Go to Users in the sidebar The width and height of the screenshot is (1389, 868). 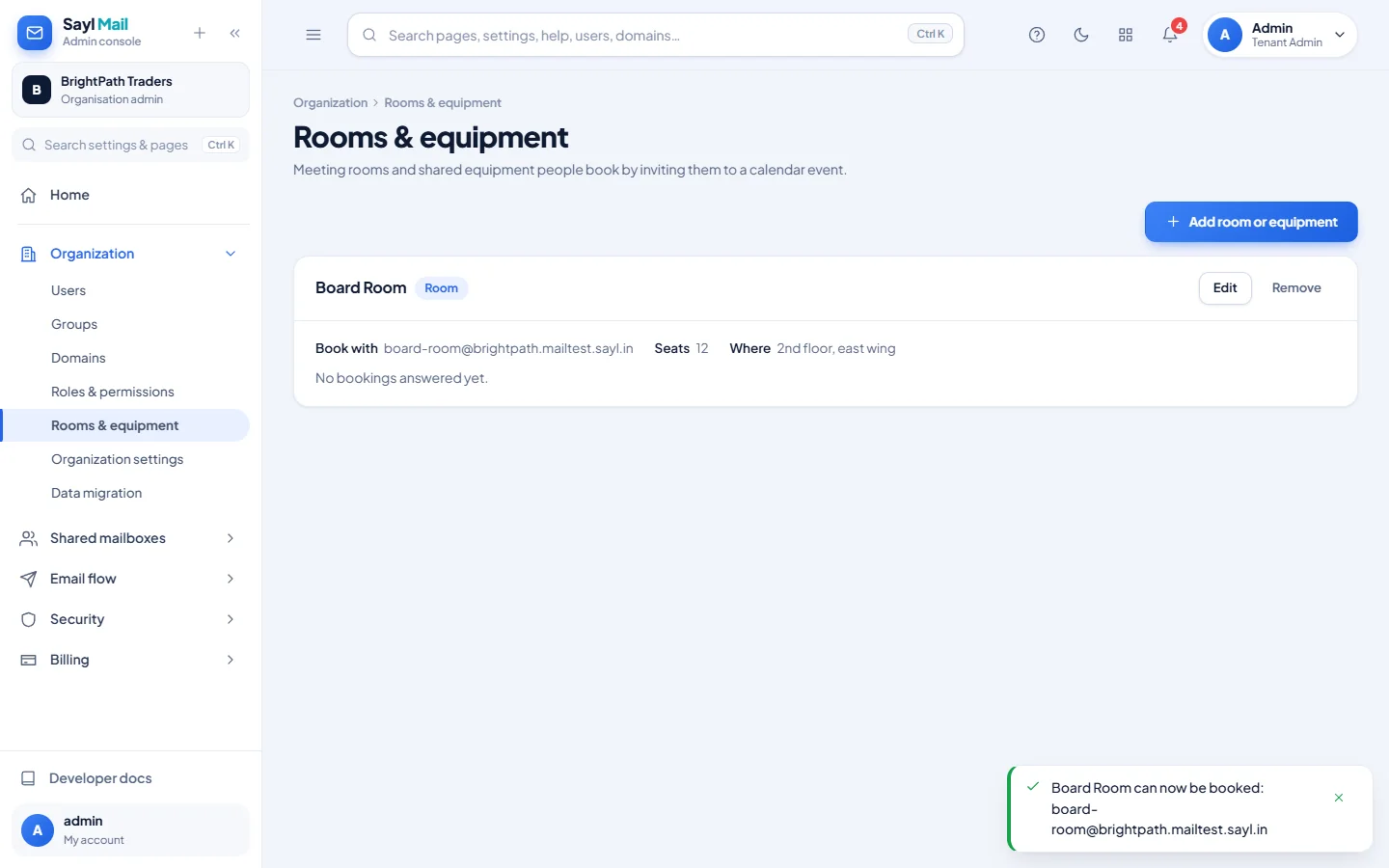coord(68,290)
